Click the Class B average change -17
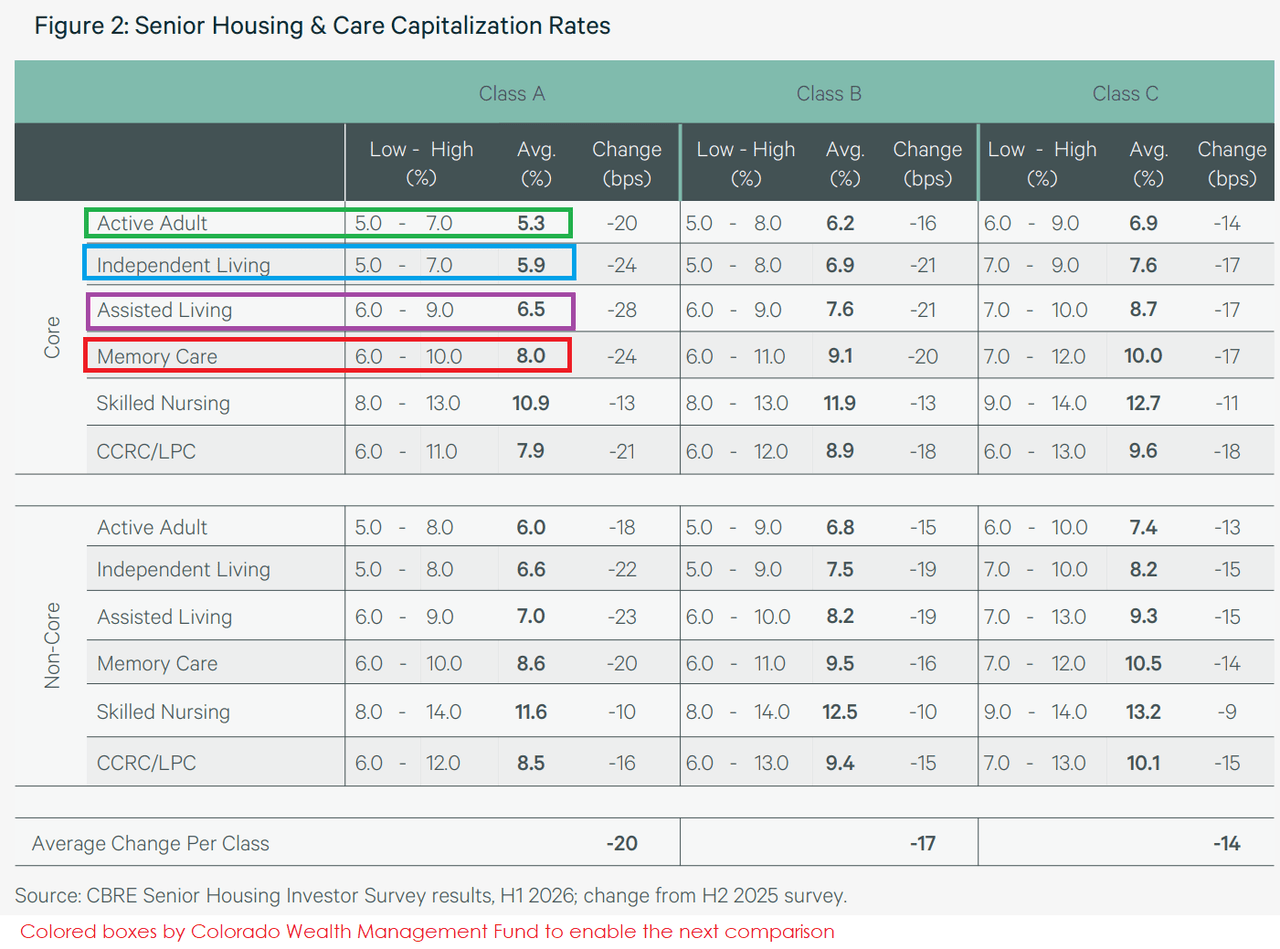The image size is (1280, 949). tap(922, 843)
